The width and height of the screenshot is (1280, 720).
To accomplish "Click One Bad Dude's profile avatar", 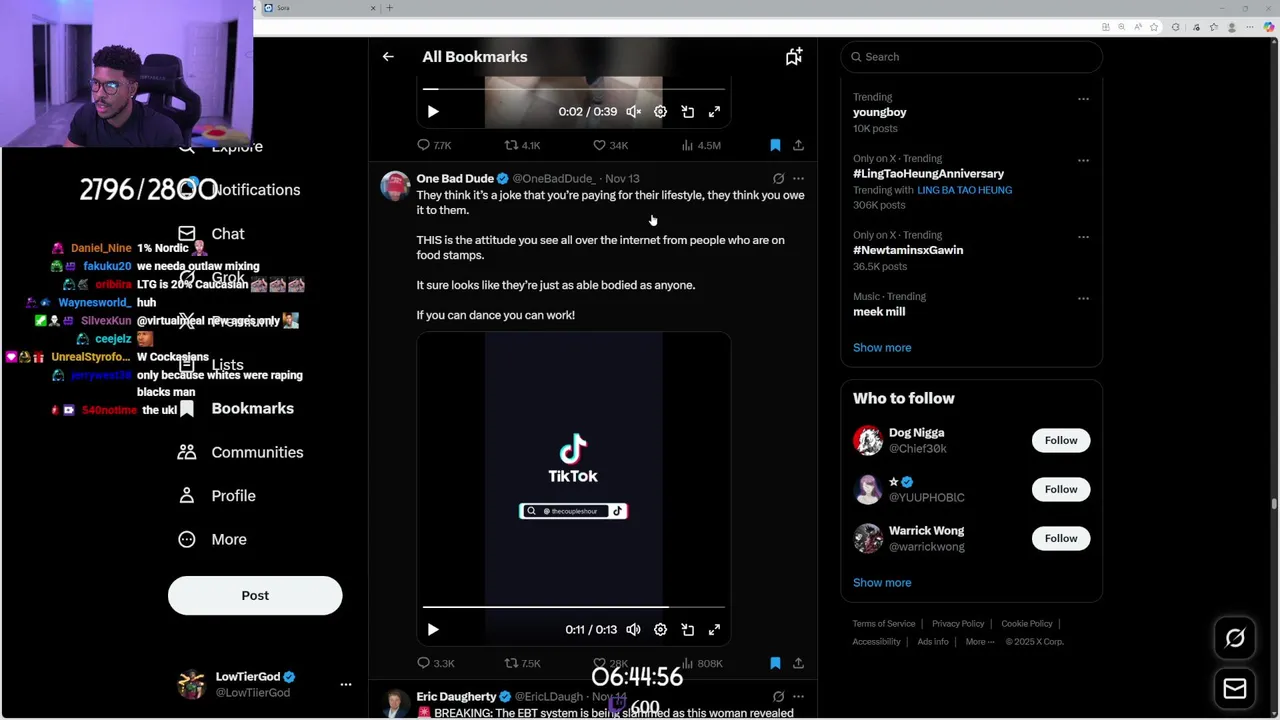I will (395, 187).
